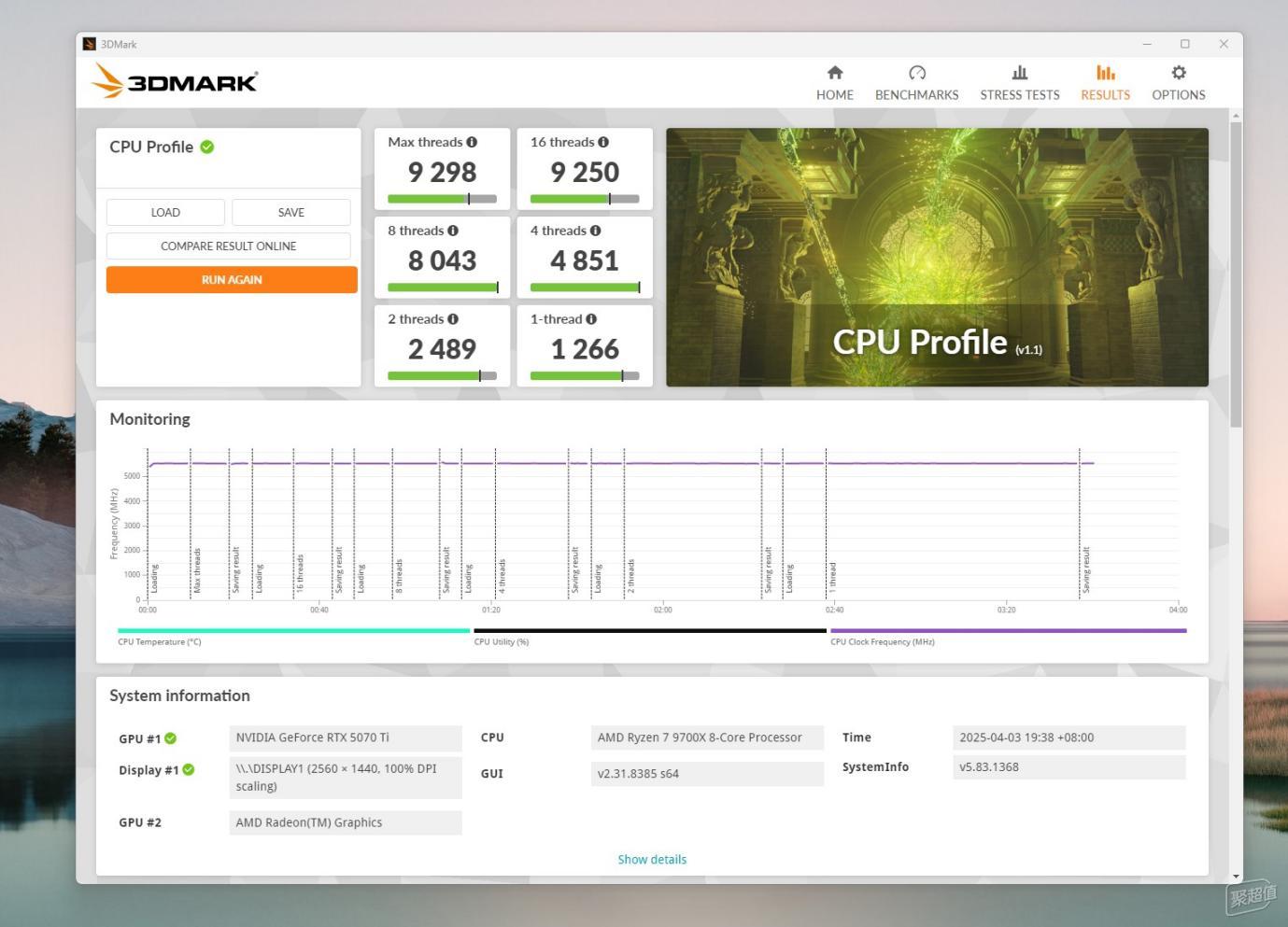Click the Load button
This screenshot has width=1288, height=927.
tap(165, 212)
